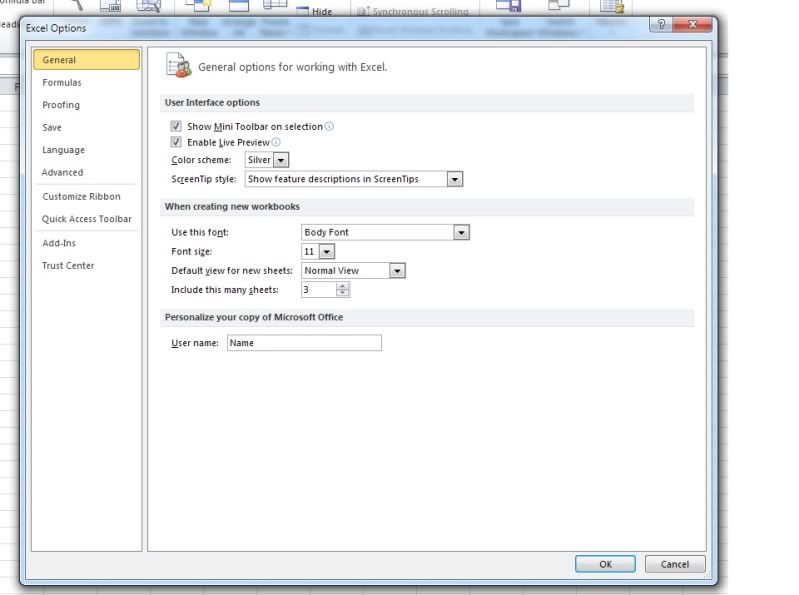Open the Trust Center page
Viewport: 799px width, 595px height.
click(68, 265)
